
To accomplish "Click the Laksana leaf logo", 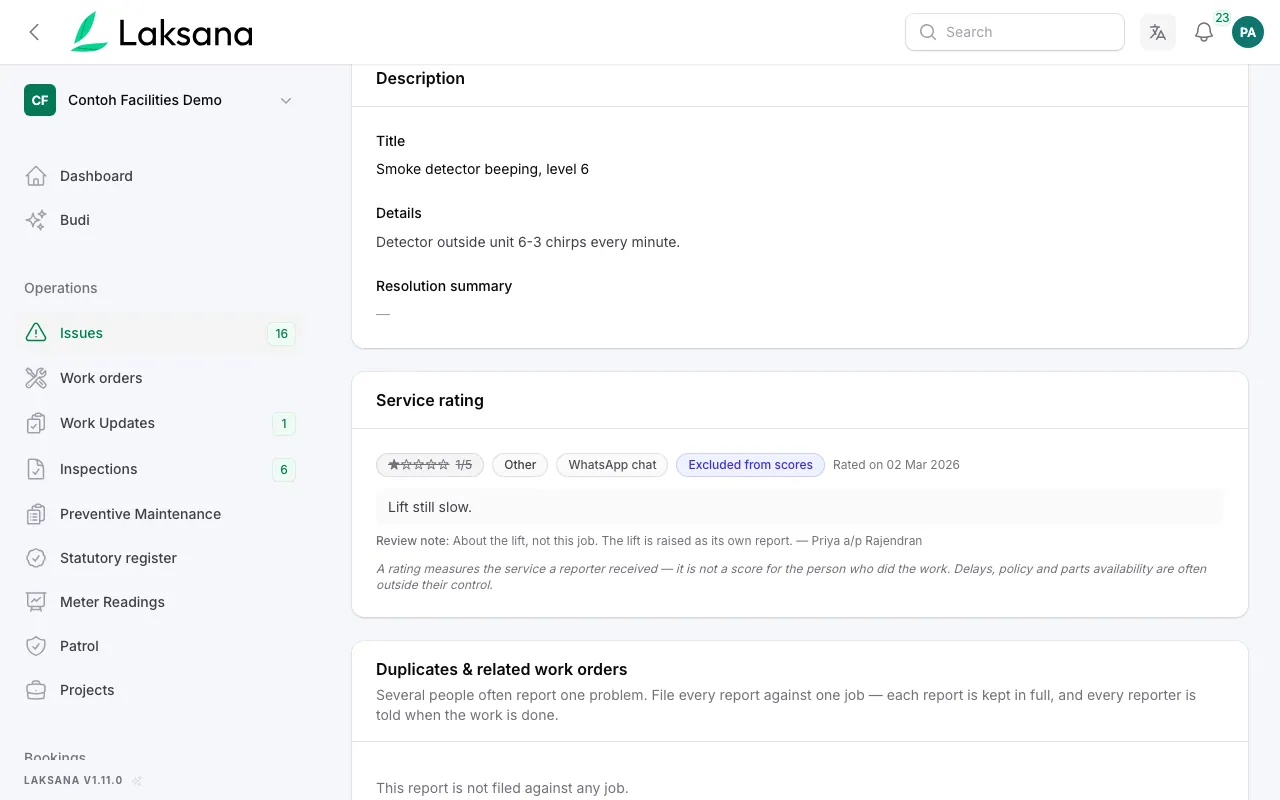I will click(89, 32).
